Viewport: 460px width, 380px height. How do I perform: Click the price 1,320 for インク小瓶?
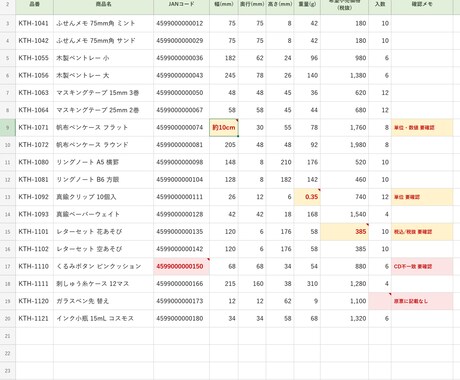click(345, 318)
